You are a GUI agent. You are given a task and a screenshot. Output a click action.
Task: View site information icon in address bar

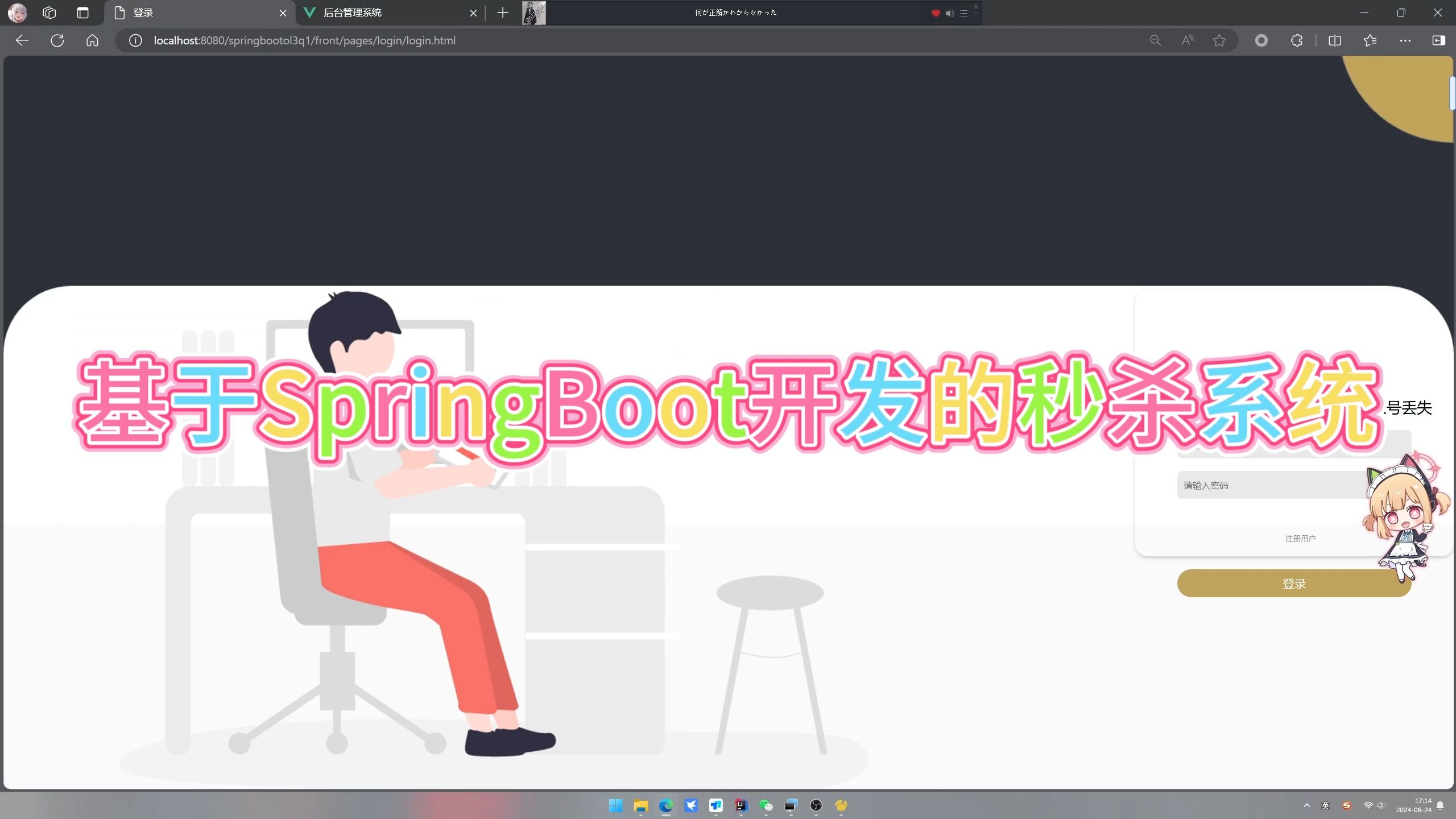pos(135,40)
